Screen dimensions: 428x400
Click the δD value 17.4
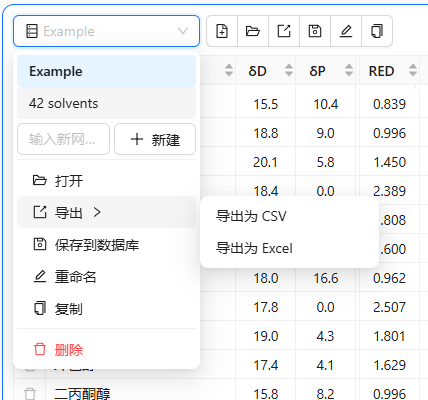[x=266, y=365]
